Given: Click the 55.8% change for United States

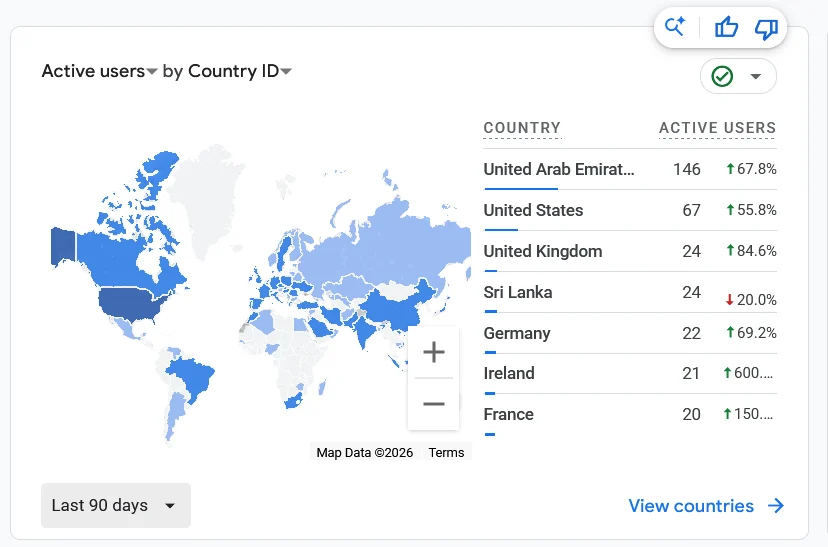Looking at the screenshot, I should coord(756,210).
